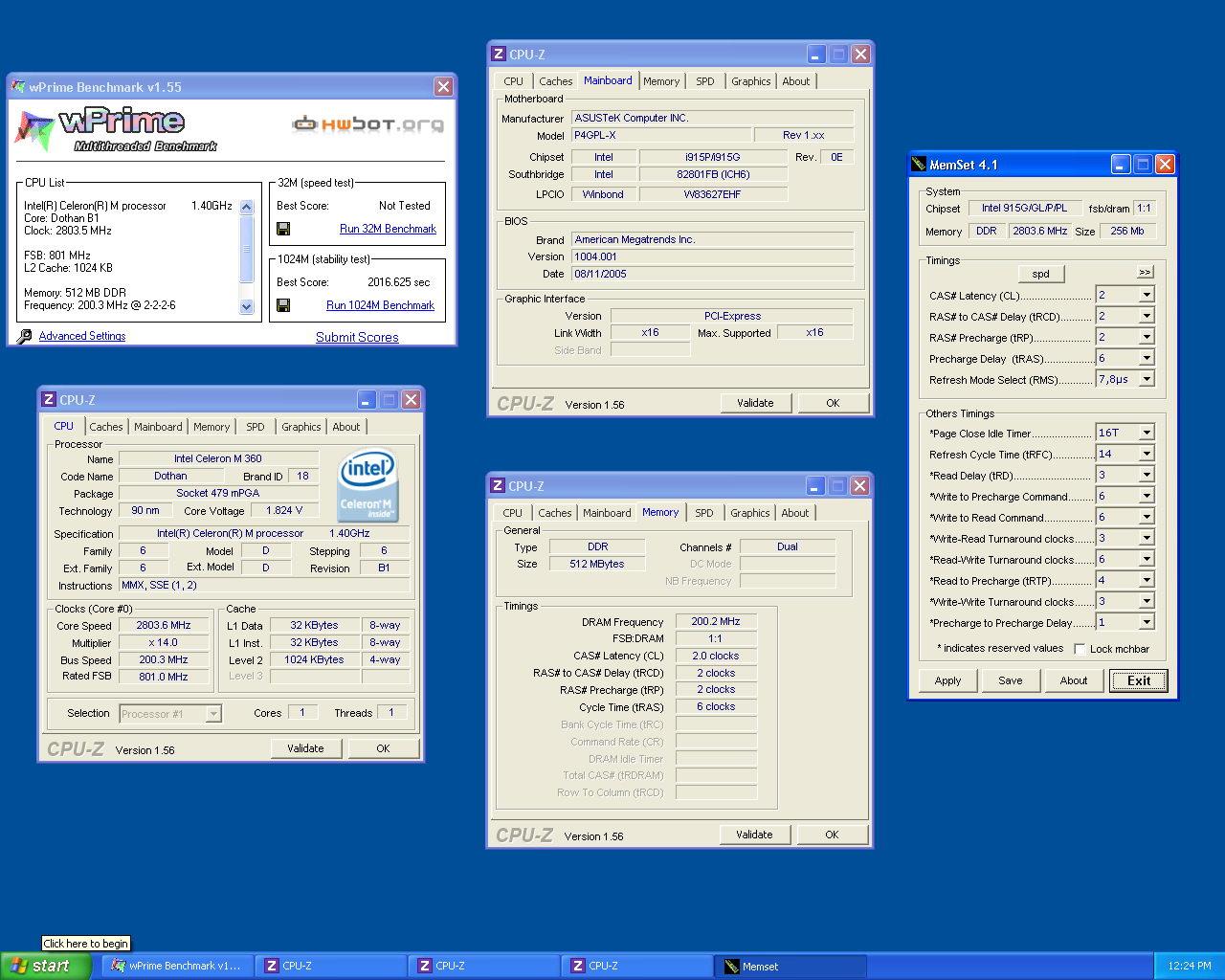
Task: Click the CPU-Z Mainboard window title icon
Action: coord(498,55)
